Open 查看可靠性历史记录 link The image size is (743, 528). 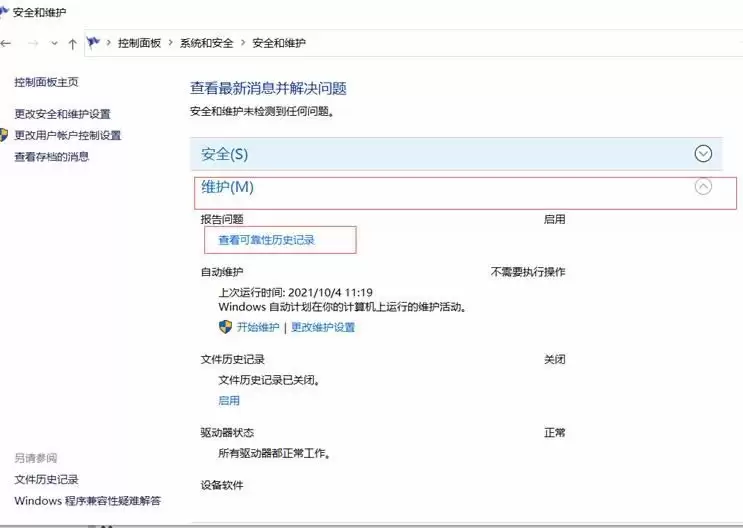266,240
